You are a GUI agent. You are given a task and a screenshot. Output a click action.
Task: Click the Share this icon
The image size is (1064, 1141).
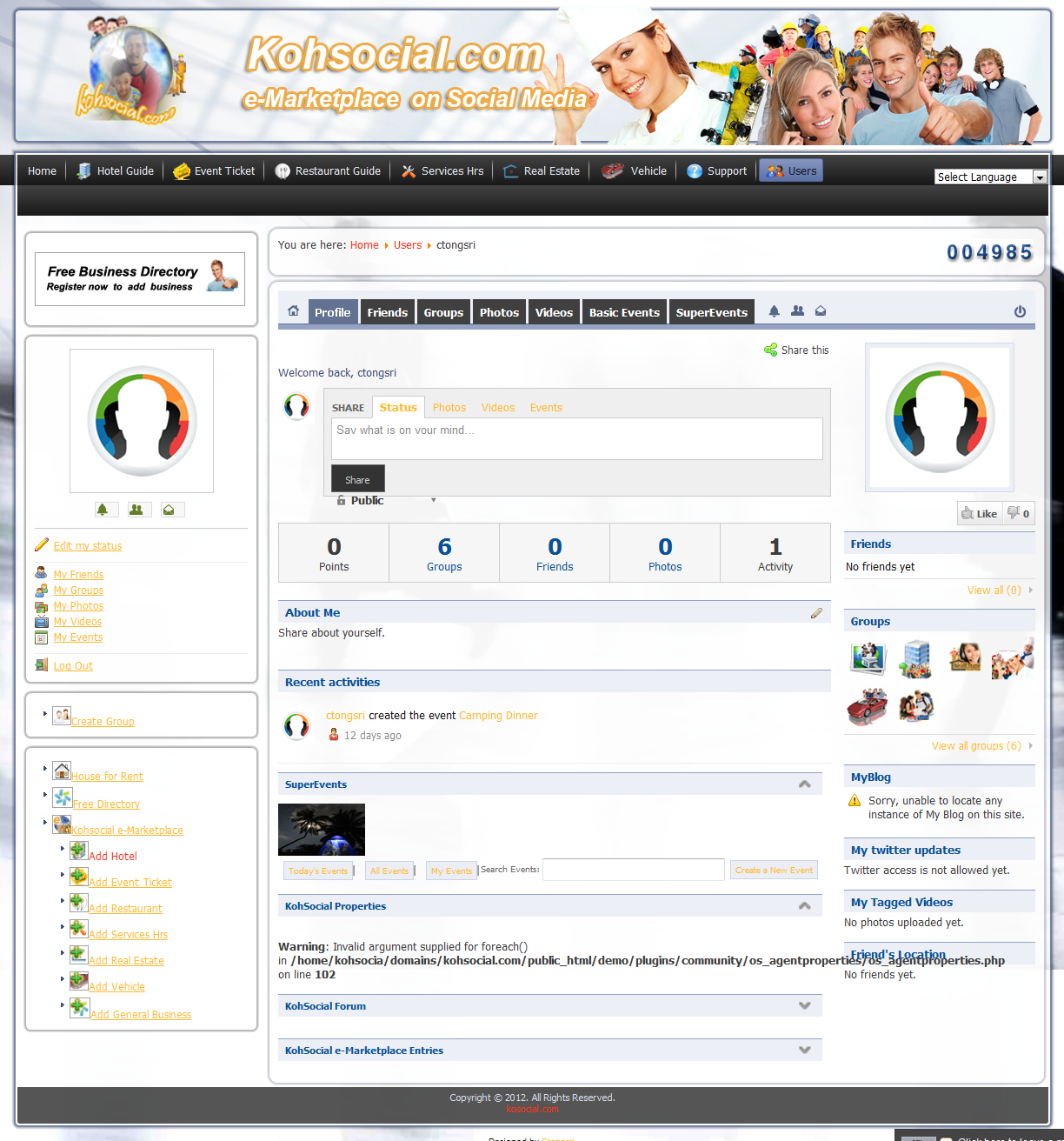tap(770, 350)
